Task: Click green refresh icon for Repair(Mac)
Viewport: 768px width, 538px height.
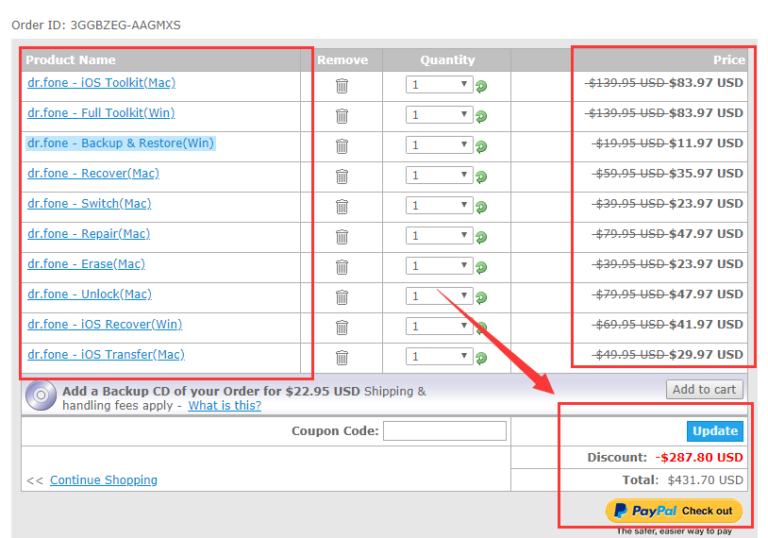Action: click(x=481, y=237)
